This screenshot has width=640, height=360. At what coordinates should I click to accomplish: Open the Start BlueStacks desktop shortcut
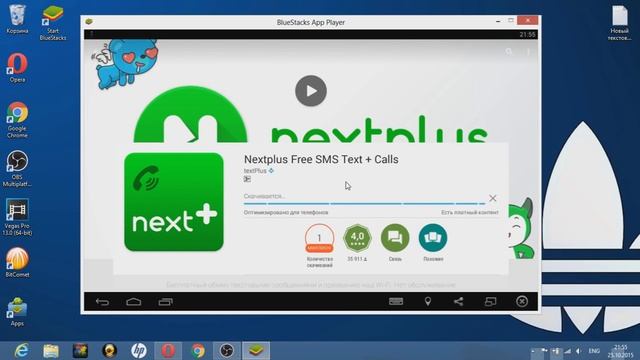pyautogui.click(x=53, y=22)
